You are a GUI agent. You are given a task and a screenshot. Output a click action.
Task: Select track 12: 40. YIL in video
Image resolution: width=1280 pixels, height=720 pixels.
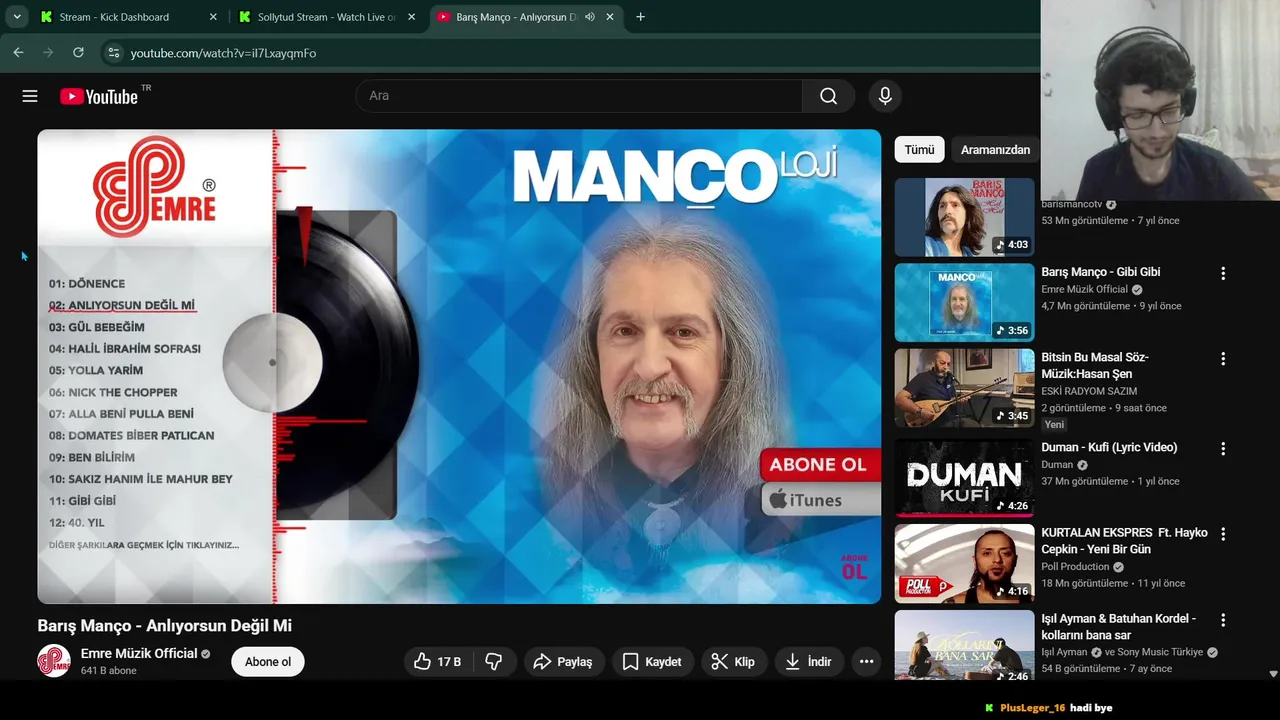(76, 523)
